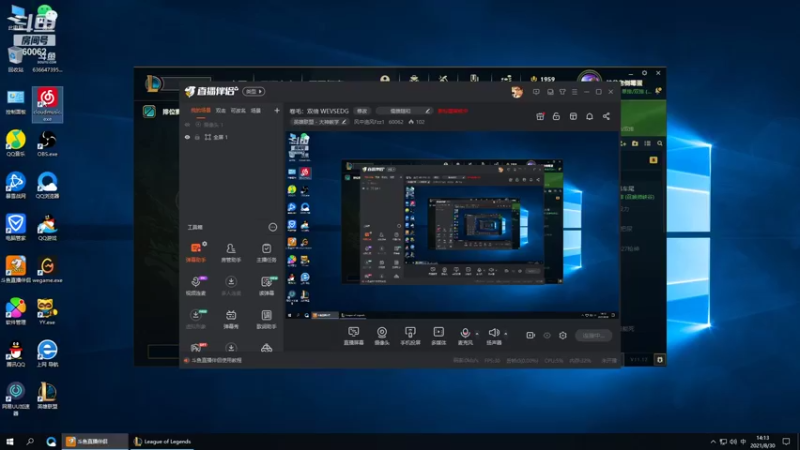Switch to the second scene tab
800x450 pixels.
[x=220, y=111]
